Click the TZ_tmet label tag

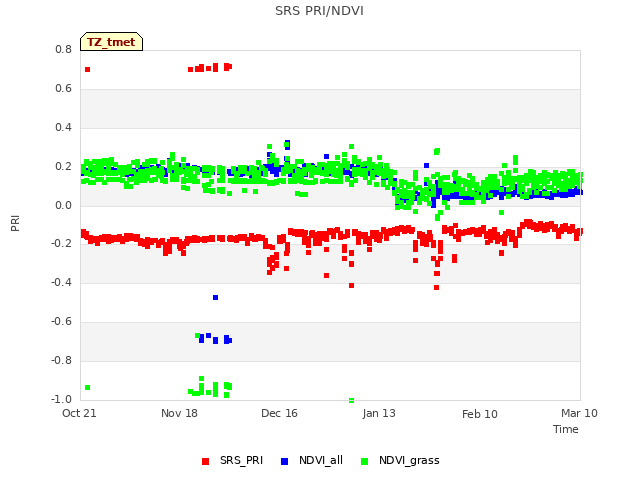point(111,42)
